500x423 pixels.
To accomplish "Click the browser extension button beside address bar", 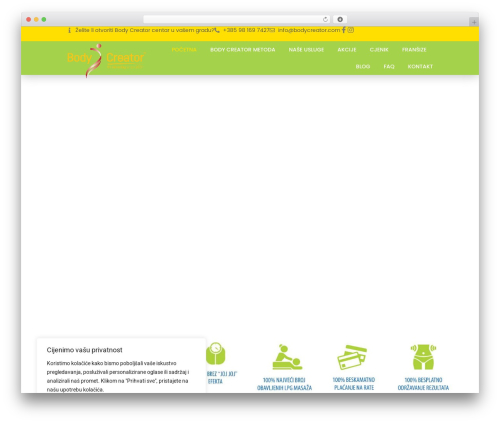I will [340, 19].
